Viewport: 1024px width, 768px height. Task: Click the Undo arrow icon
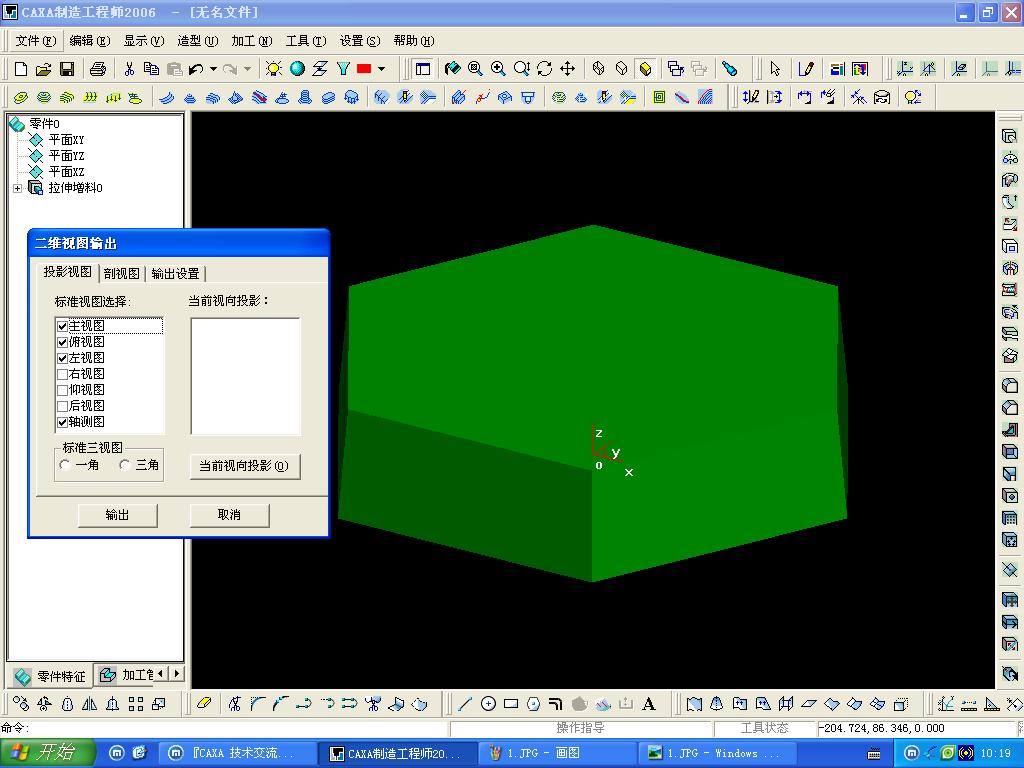(196, 69)
